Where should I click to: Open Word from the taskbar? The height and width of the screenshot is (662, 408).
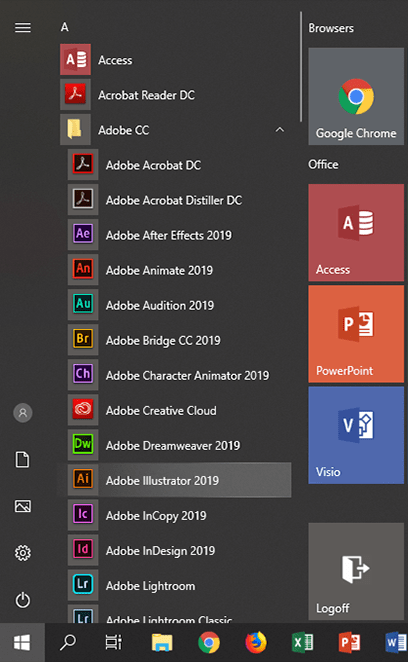tap(396, 643)
